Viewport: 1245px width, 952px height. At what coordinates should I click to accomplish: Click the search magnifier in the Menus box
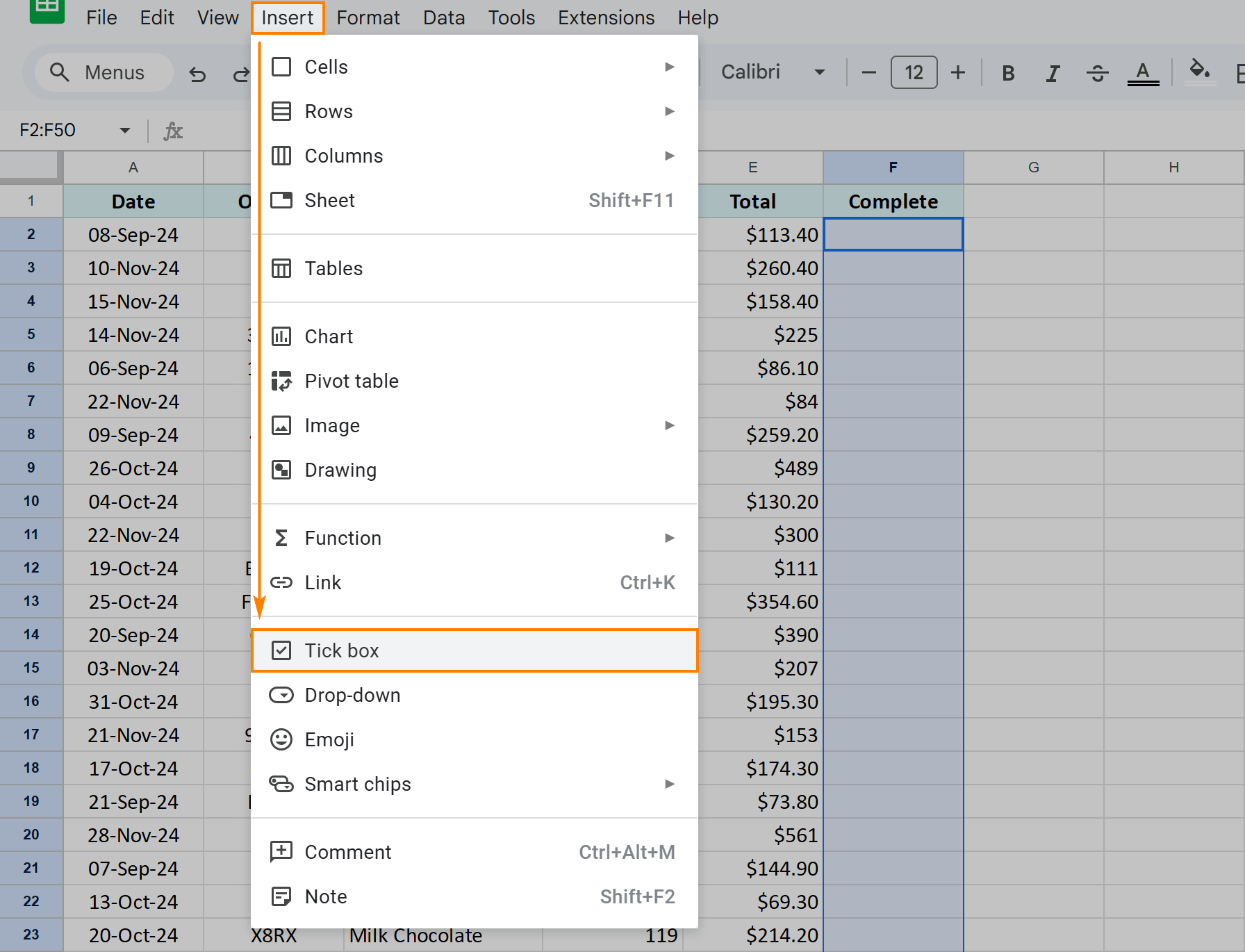point(60,72)
